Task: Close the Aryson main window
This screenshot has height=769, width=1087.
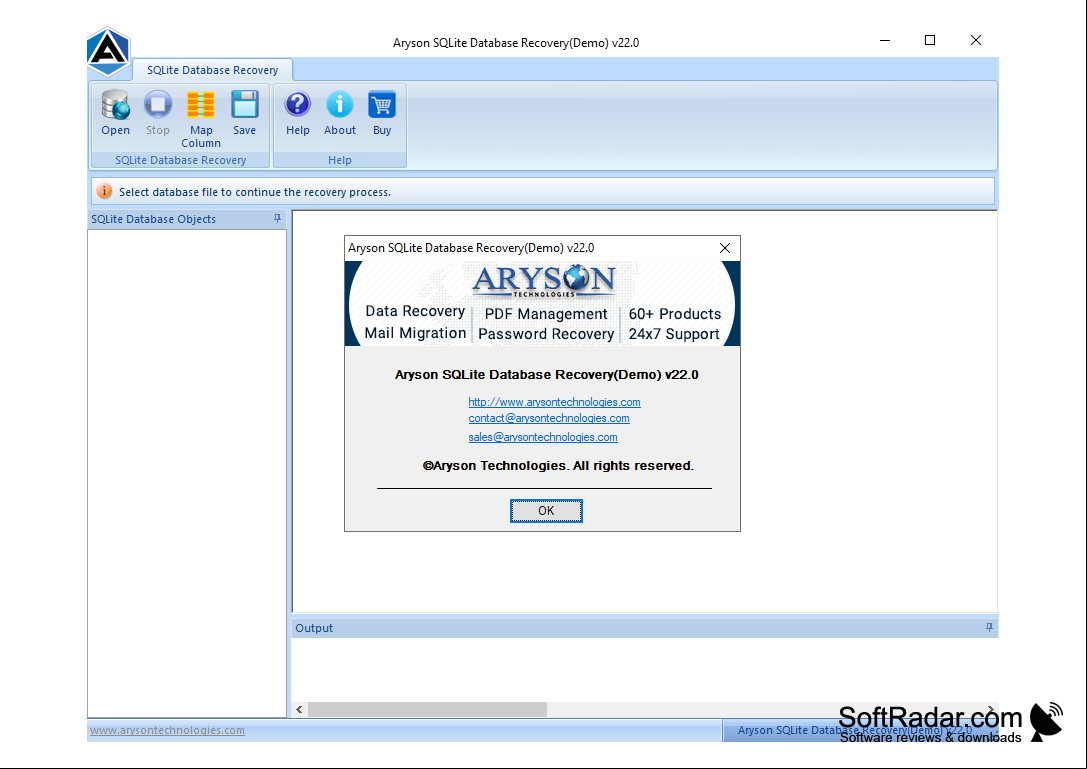Action: pyautogui.click(x=975, y=40)
